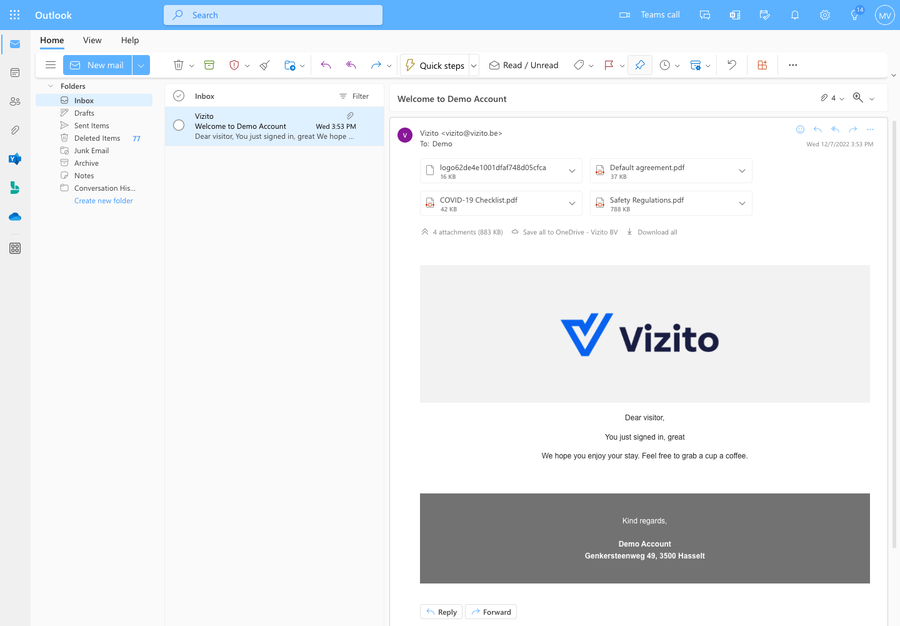Open the People icon in the sidebar
Image resolution: width=900 pixels, height=626 pixels.
(x=14, y=101)
